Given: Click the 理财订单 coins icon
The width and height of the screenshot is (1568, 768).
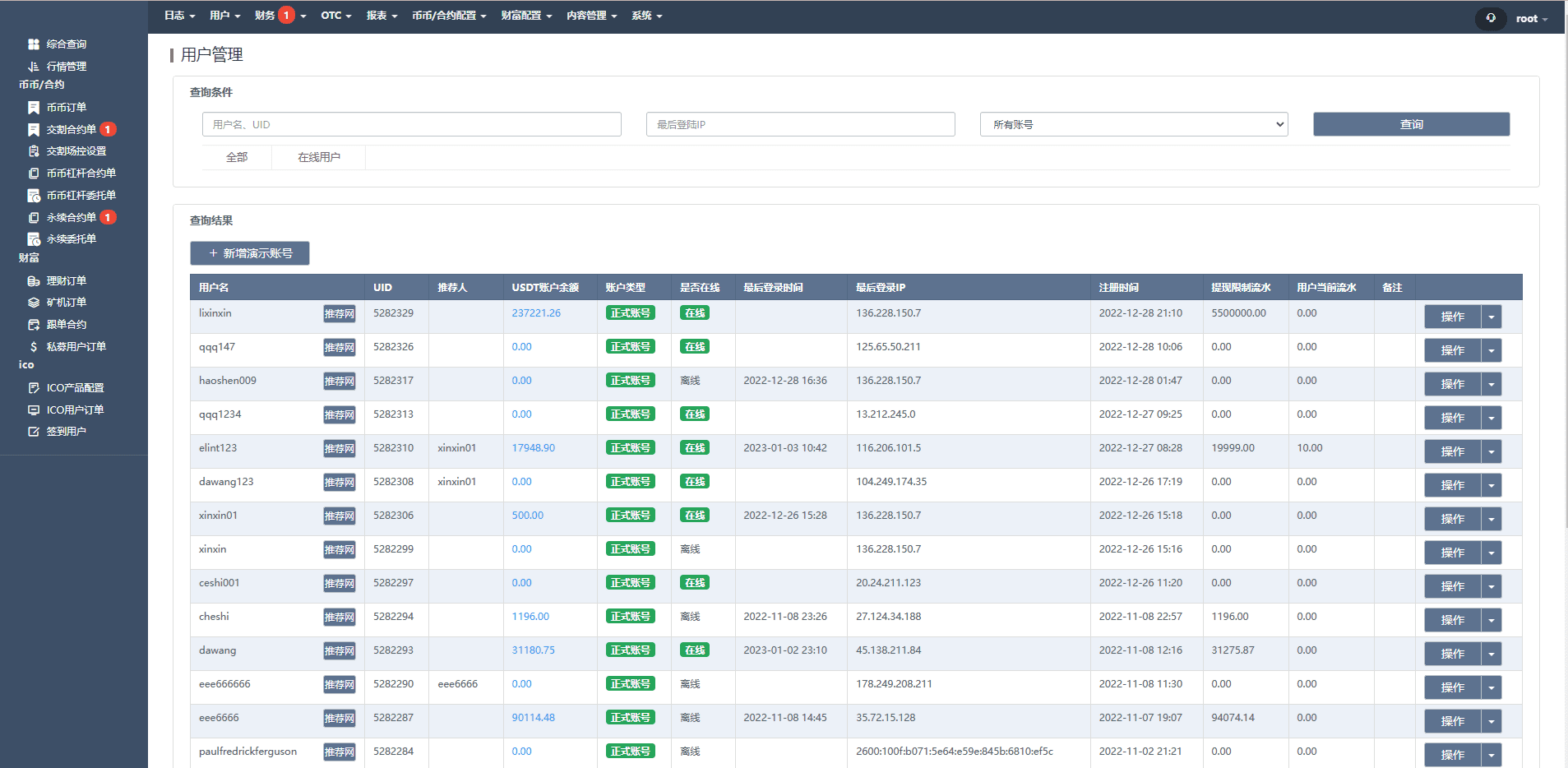Looking at the screenshot, I should tap(34, 281).
